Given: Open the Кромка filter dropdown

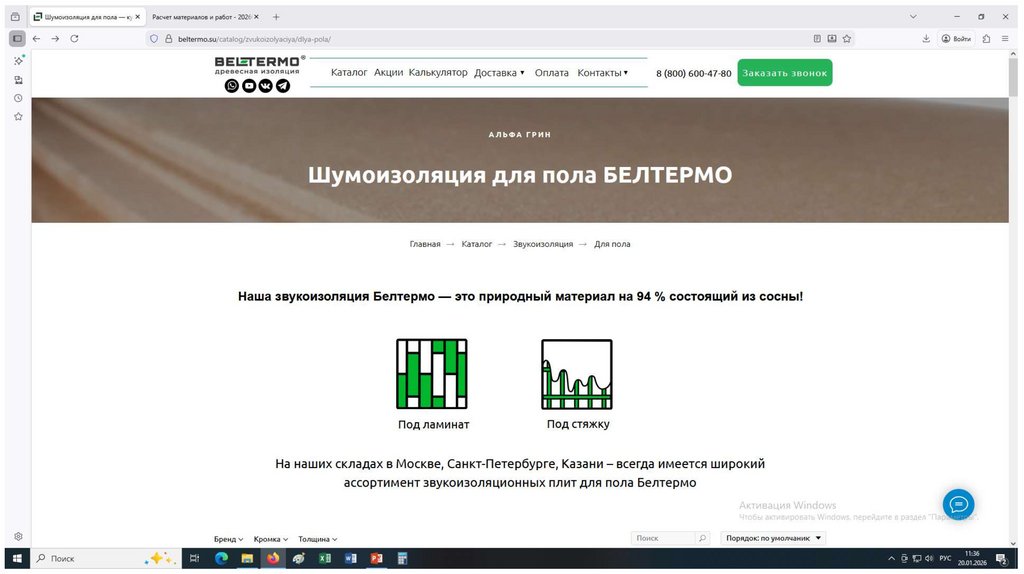Looking at the screenshot, I should (x=271, y=539).
